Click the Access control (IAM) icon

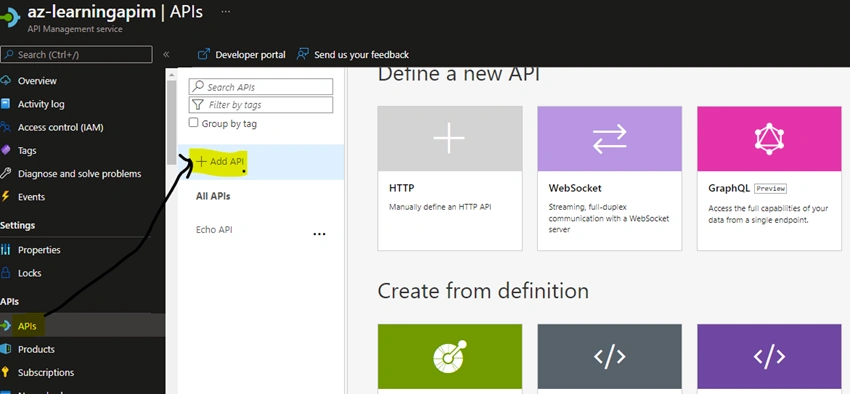pyautogui.click(x=5, y=127)
